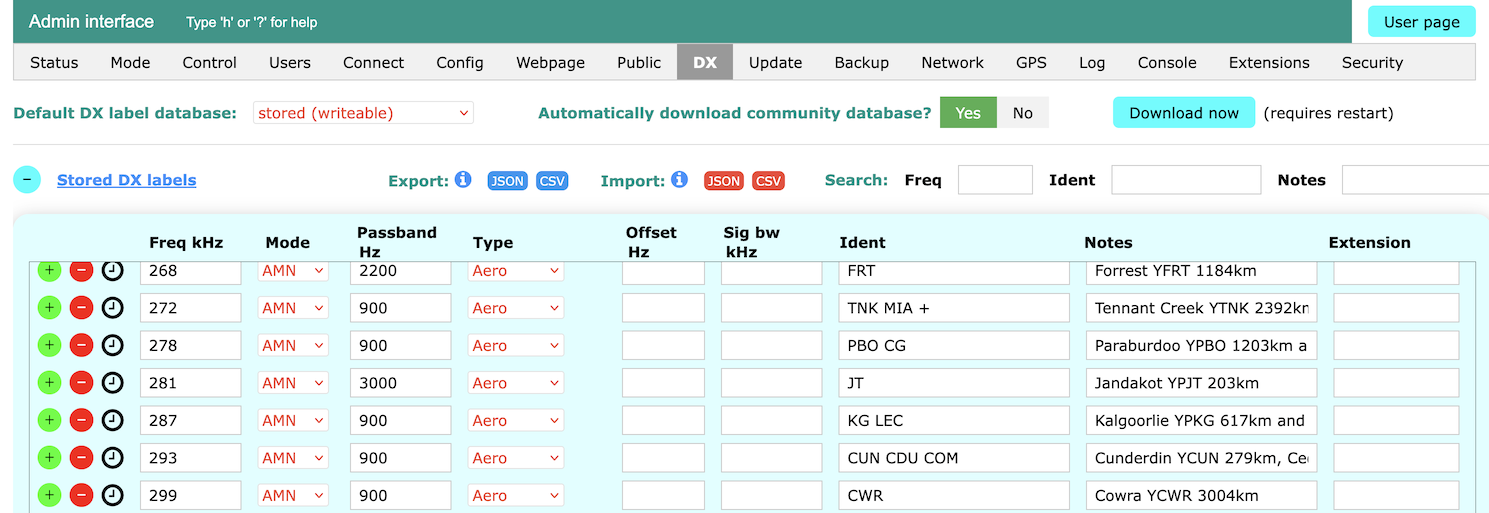Select the GPS tab
Image resolution: width=1489 pixels, height=513 pixels.
pos(1031,62)
